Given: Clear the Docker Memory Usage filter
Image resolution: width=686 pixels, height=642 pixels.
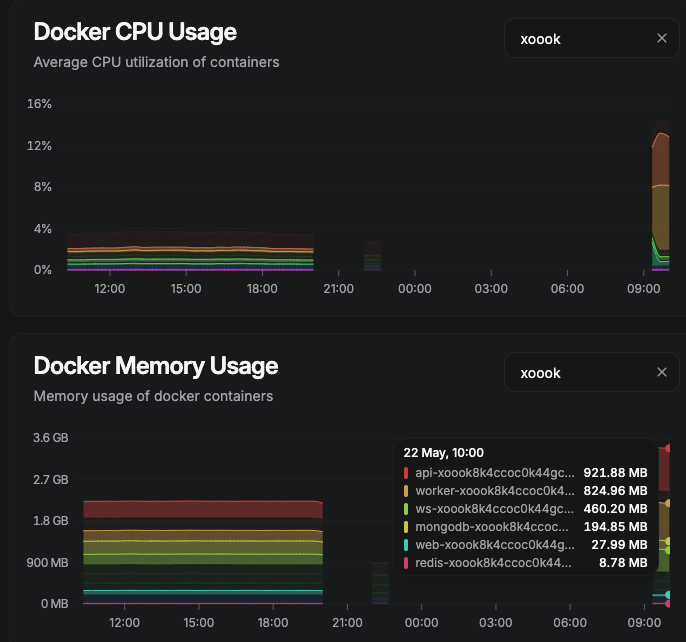Looking at the screenshot, I should click(x=661, y=372).
